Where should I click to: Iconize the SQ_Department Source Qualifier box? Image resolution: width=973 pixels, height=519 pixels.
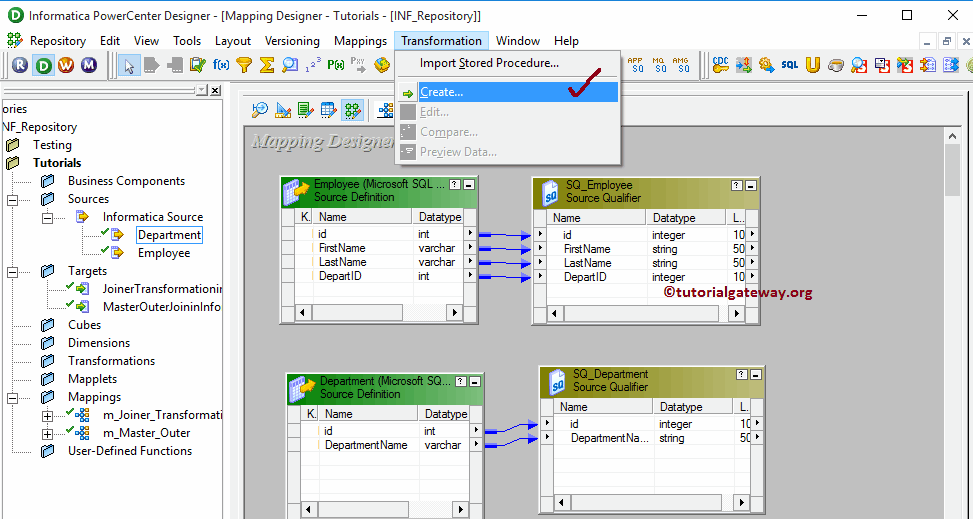click(x=756, y=374)
